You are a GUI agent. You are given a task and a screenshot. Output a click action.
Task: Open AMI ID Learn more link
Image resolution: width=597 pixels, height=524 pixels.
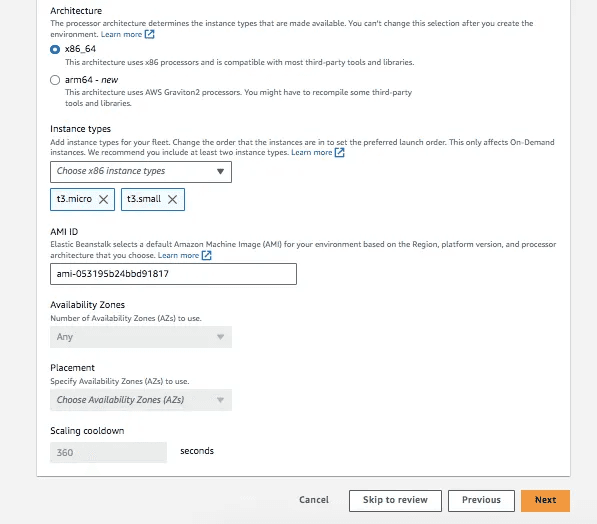179,255
